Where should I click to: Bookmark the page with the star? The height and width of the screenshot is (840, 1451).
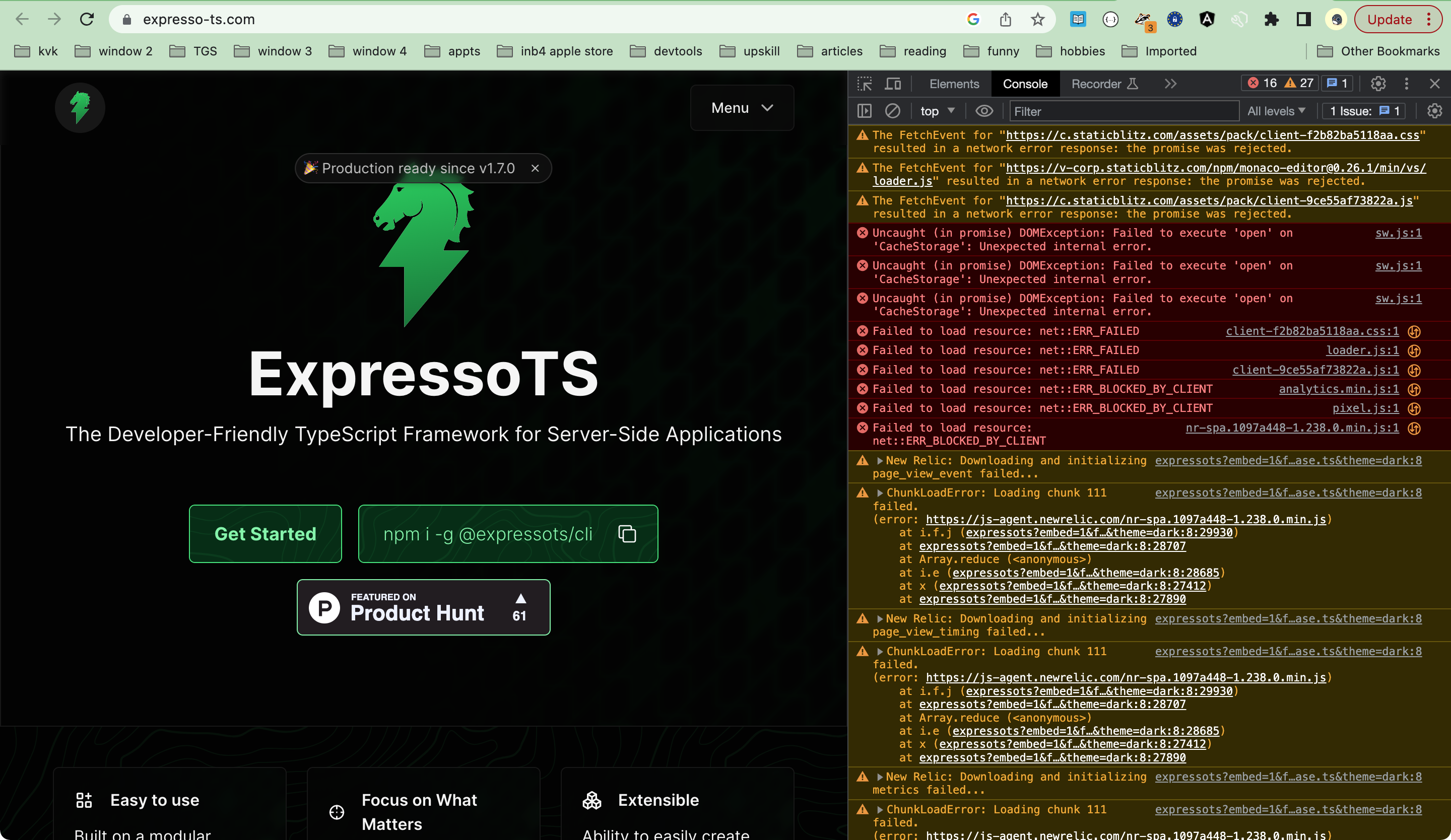tap(1037, 19)
